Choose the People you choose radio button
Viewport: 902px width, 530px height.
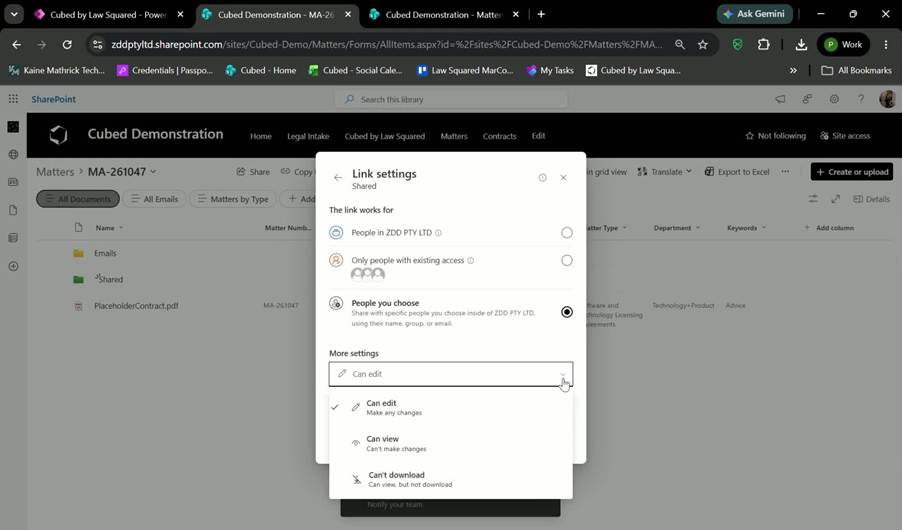[x=567, y=312]
